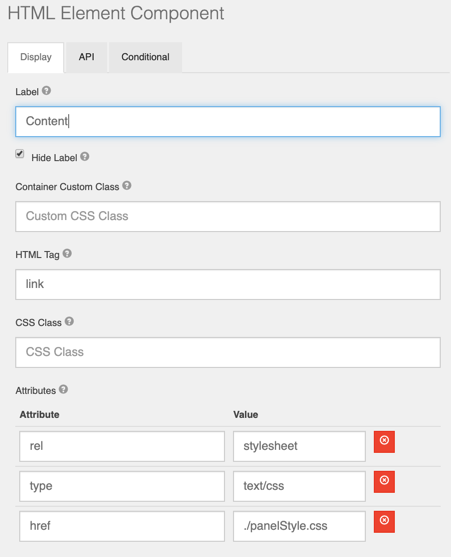Remove the href attribute row

tap(384, 522)
